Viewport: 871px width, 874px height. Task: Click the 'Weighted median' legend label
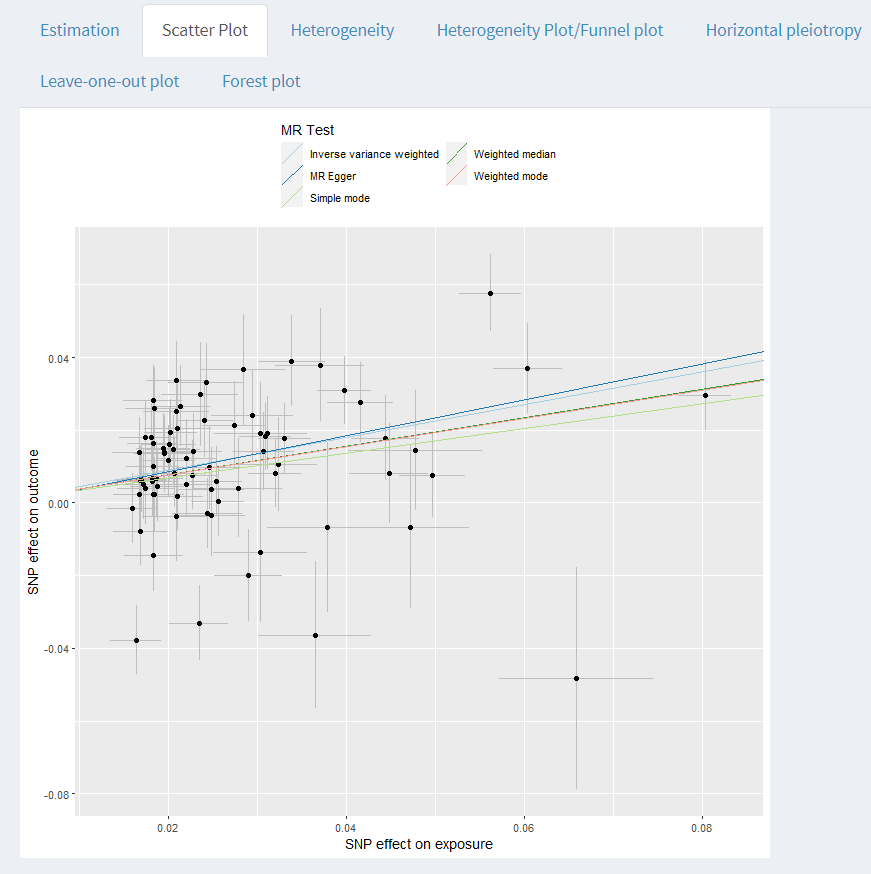click(514, 154)
